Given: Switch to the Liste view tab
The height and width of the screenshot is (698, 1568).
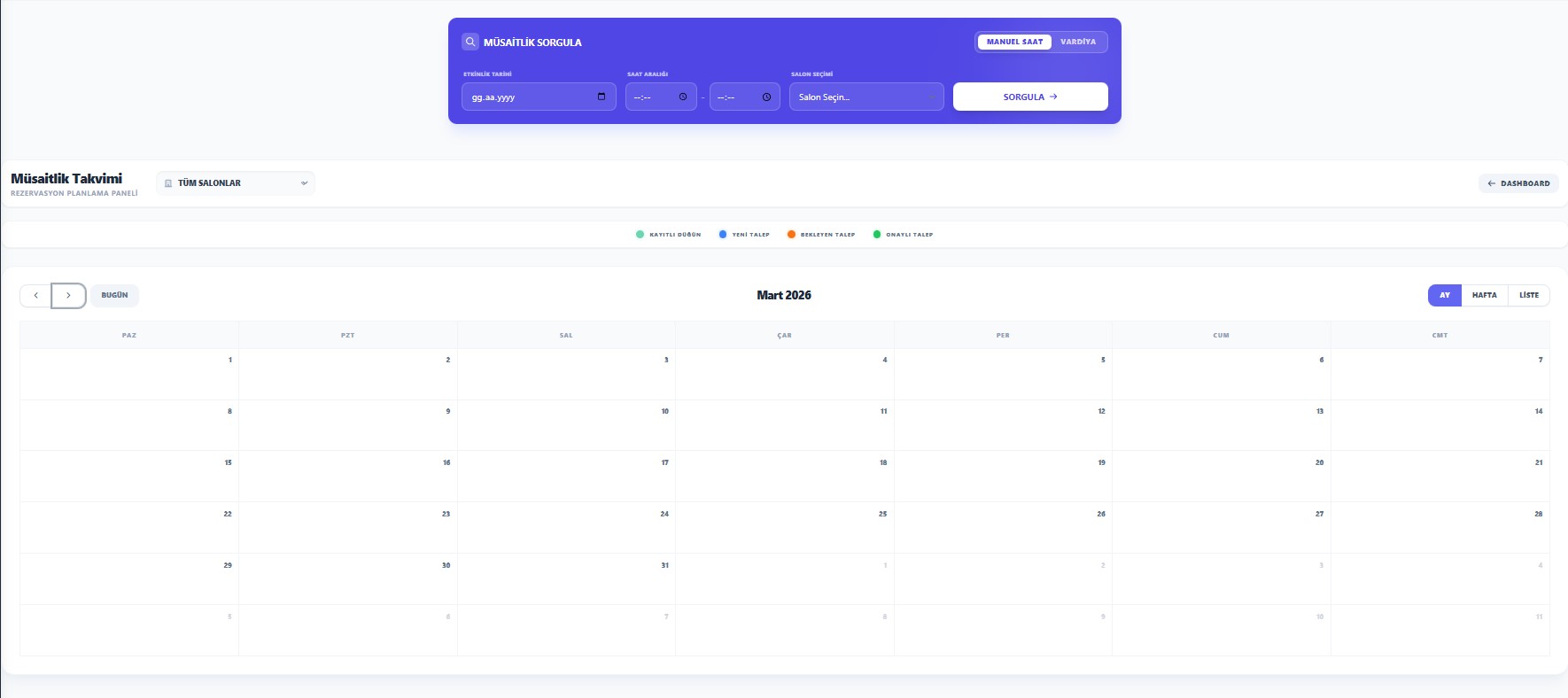Looking at the screenshot, I should [1528, 295].
